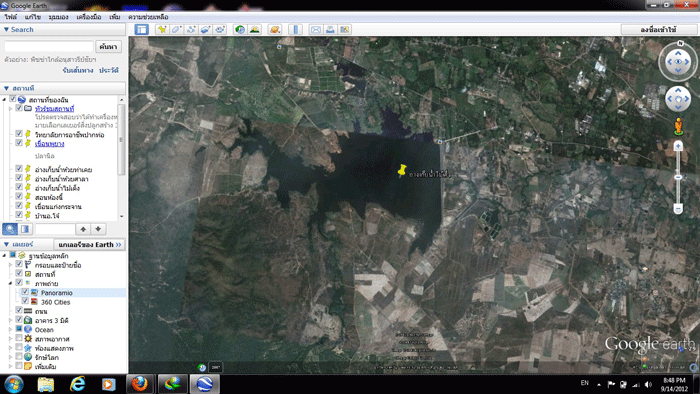Image resolution: width=700 pixels, height=394 pixels.
Task: Expand the Ocean layer tree node
Action: coord(11,330)
